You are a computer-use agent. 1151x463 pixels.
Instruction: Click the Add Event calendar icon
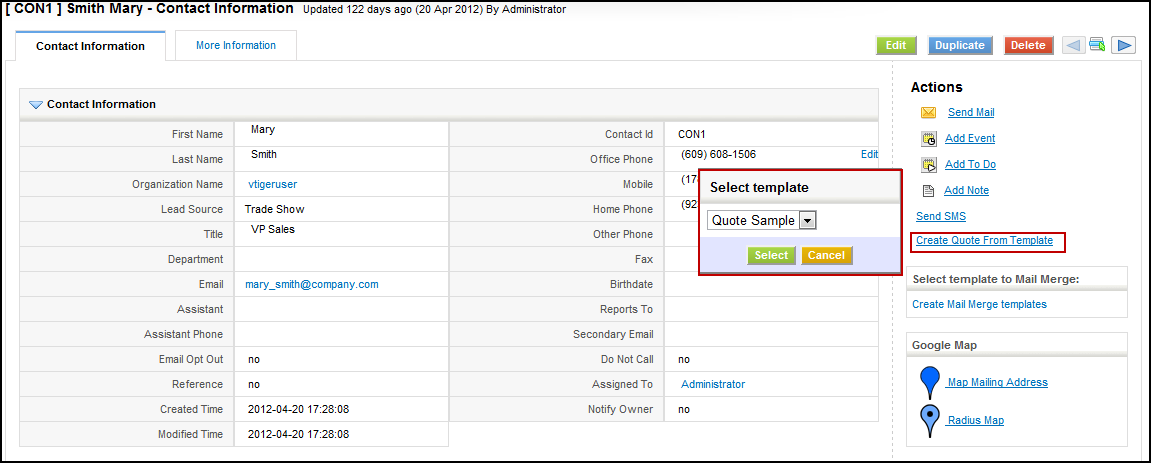(x=928, y=139)
